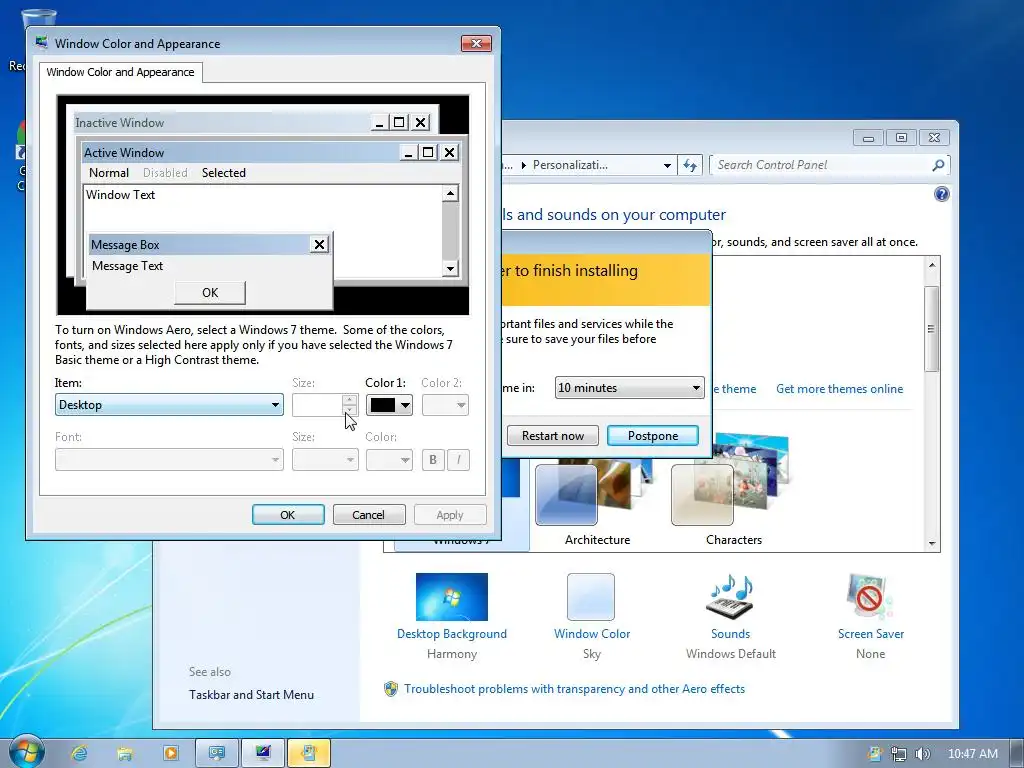Open the Start menu orb
The height and width of the screenshot is (768, 1024).
point(26,752)
